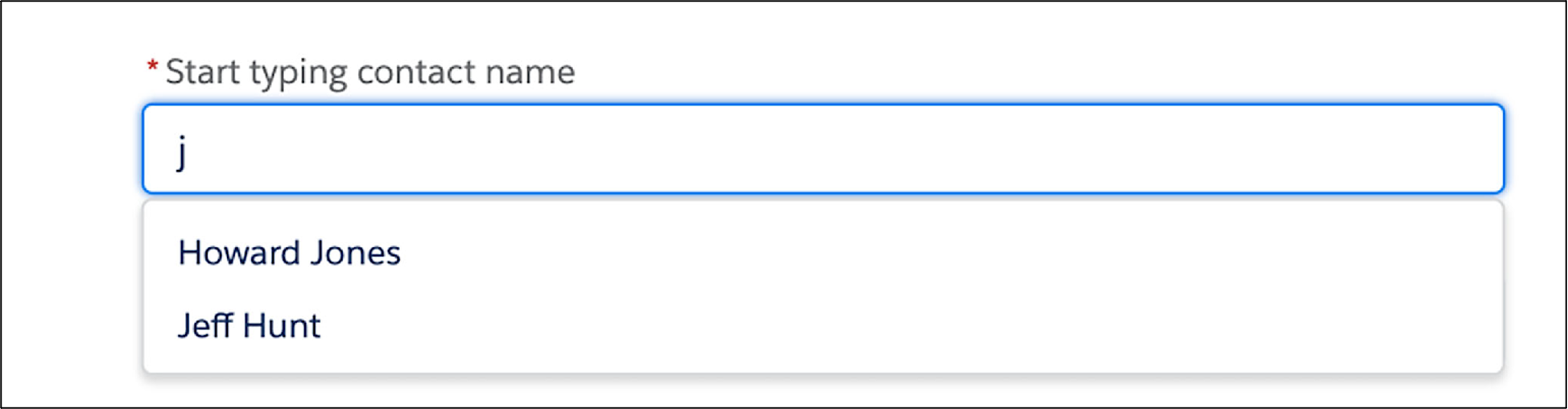This screenshot has height=409, width=1568.
Task: Pick the contact whose first name starts with J
Action: pyautogui.click(x=823, y=325)
